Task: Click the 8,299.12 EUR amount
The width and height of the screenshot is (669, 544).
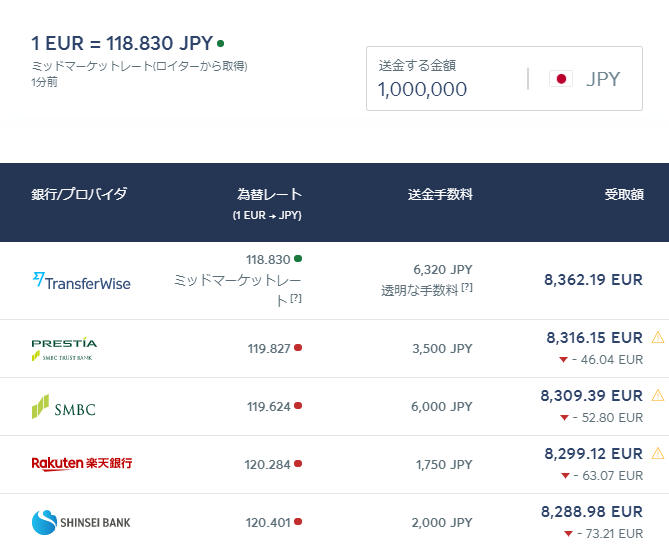Action: (x=593, y=454)
